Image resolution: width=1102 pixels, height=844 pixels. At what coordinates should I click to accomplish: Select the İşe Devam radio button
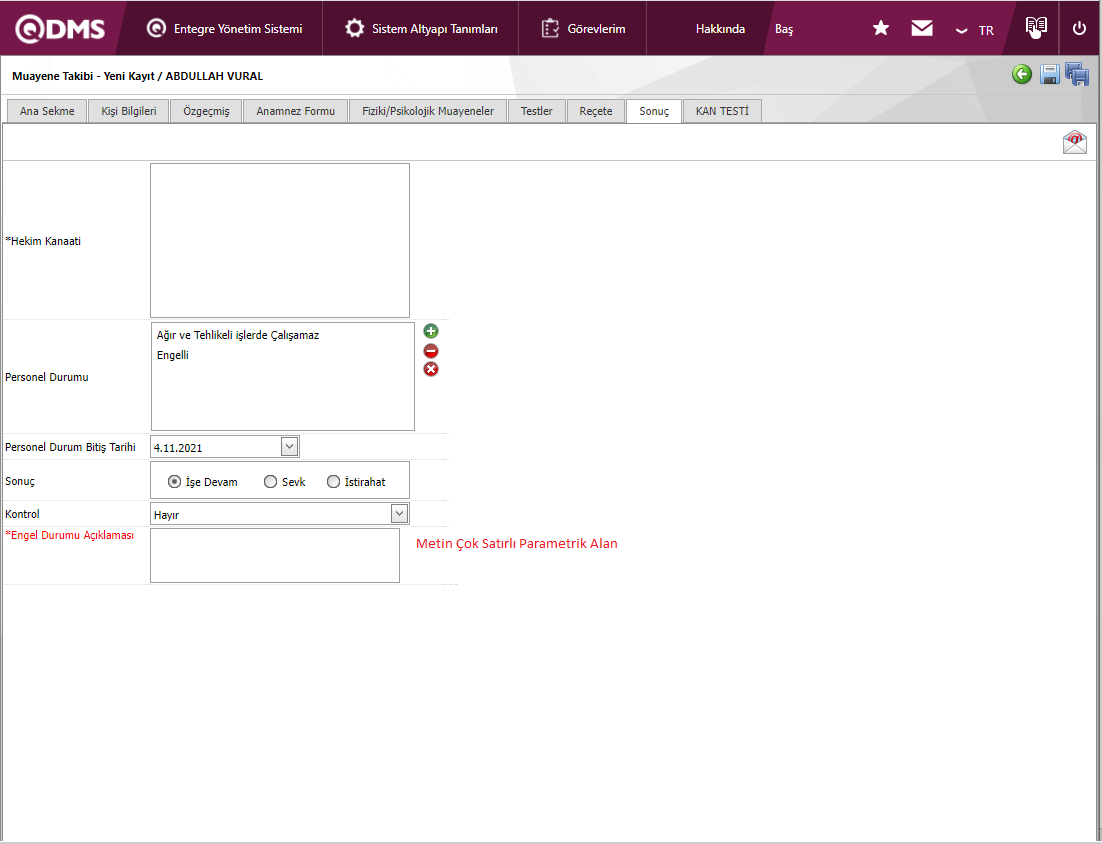pos(175,482)
